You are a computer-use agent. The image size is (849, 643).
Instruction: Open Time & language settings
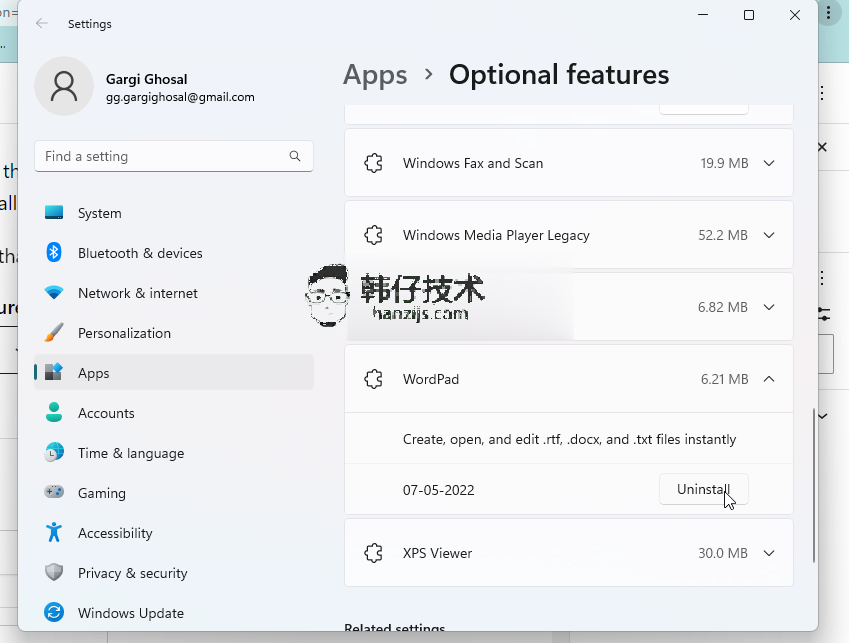pyautogui.click(x=174, y=453)
